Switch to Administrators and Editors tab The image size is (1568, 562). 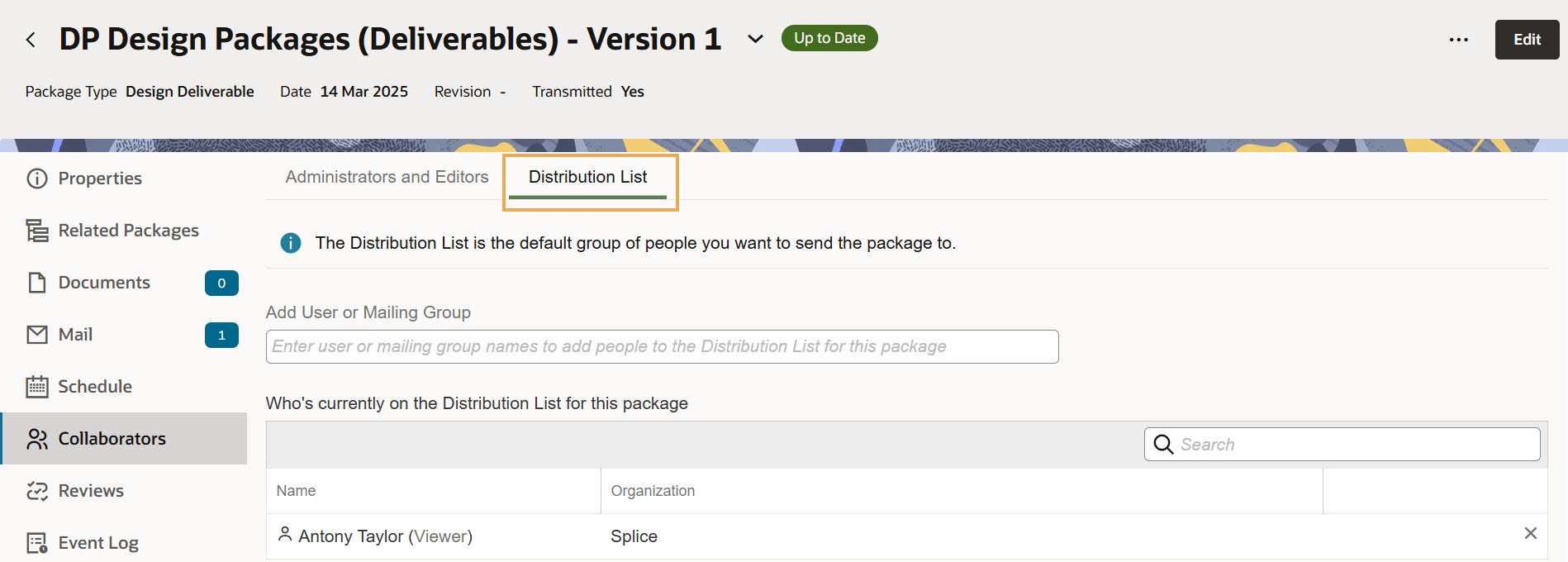click(387, 177)
